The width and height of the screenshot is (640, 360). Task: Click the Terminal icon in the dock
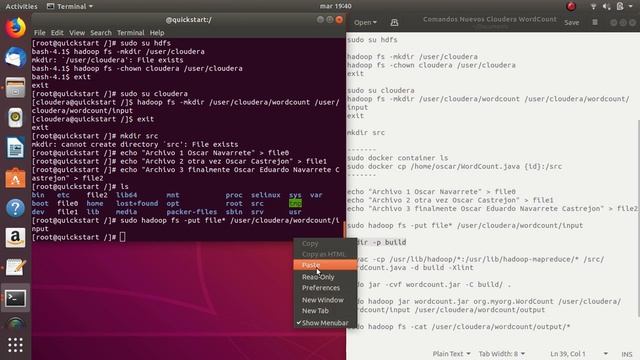[16, 298]
